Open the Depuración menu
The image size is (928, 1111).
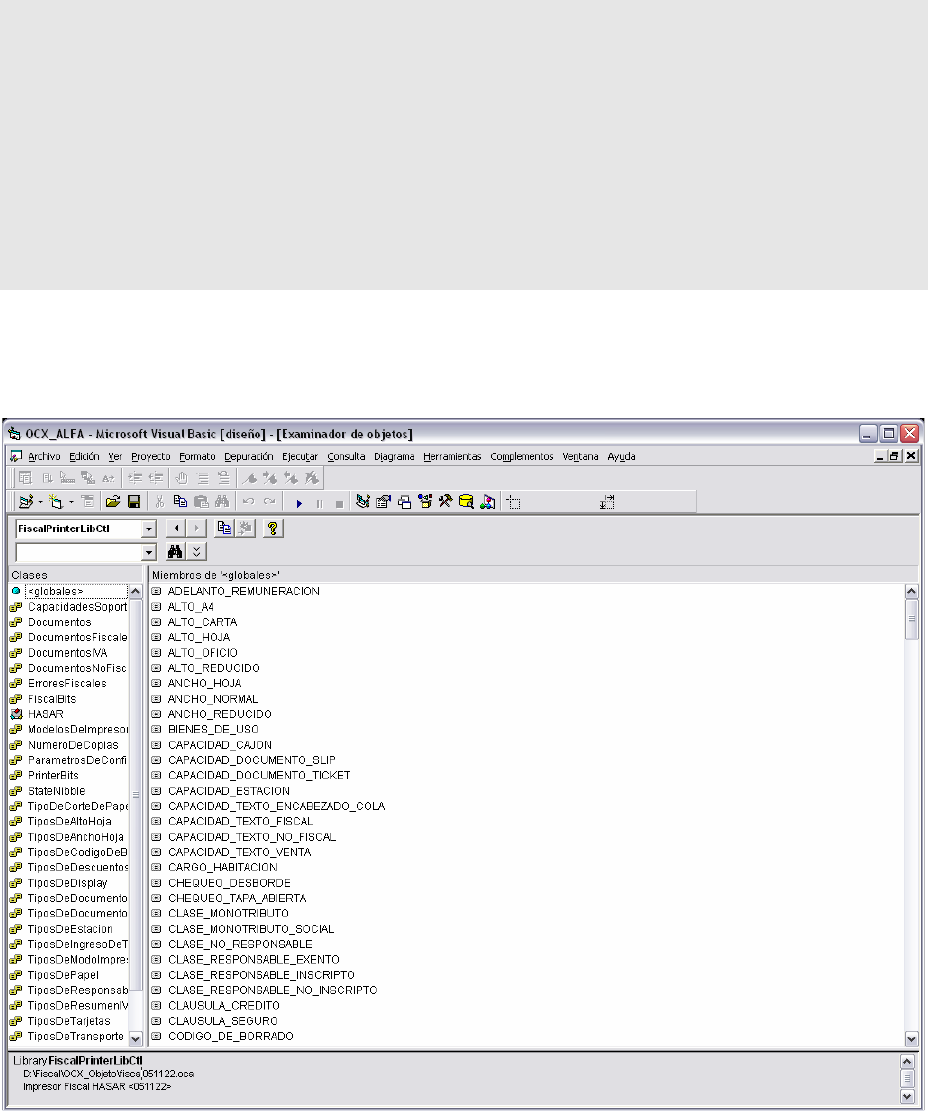click(249, 456)
